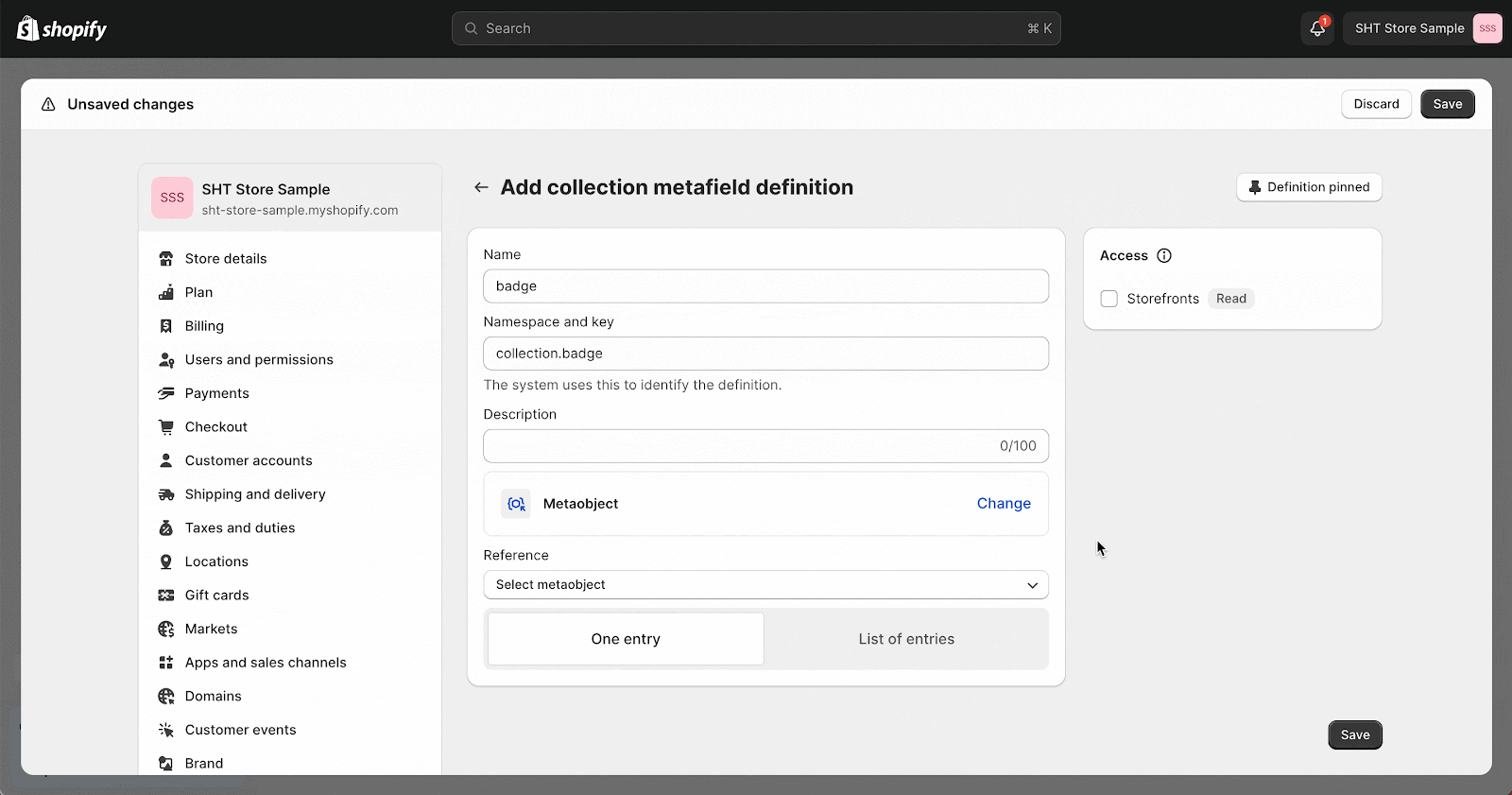The height and width of the screenshot is (795, 1512).
Task: Click the unsaved changes warning icon
Action: click(x=48, y=104)
